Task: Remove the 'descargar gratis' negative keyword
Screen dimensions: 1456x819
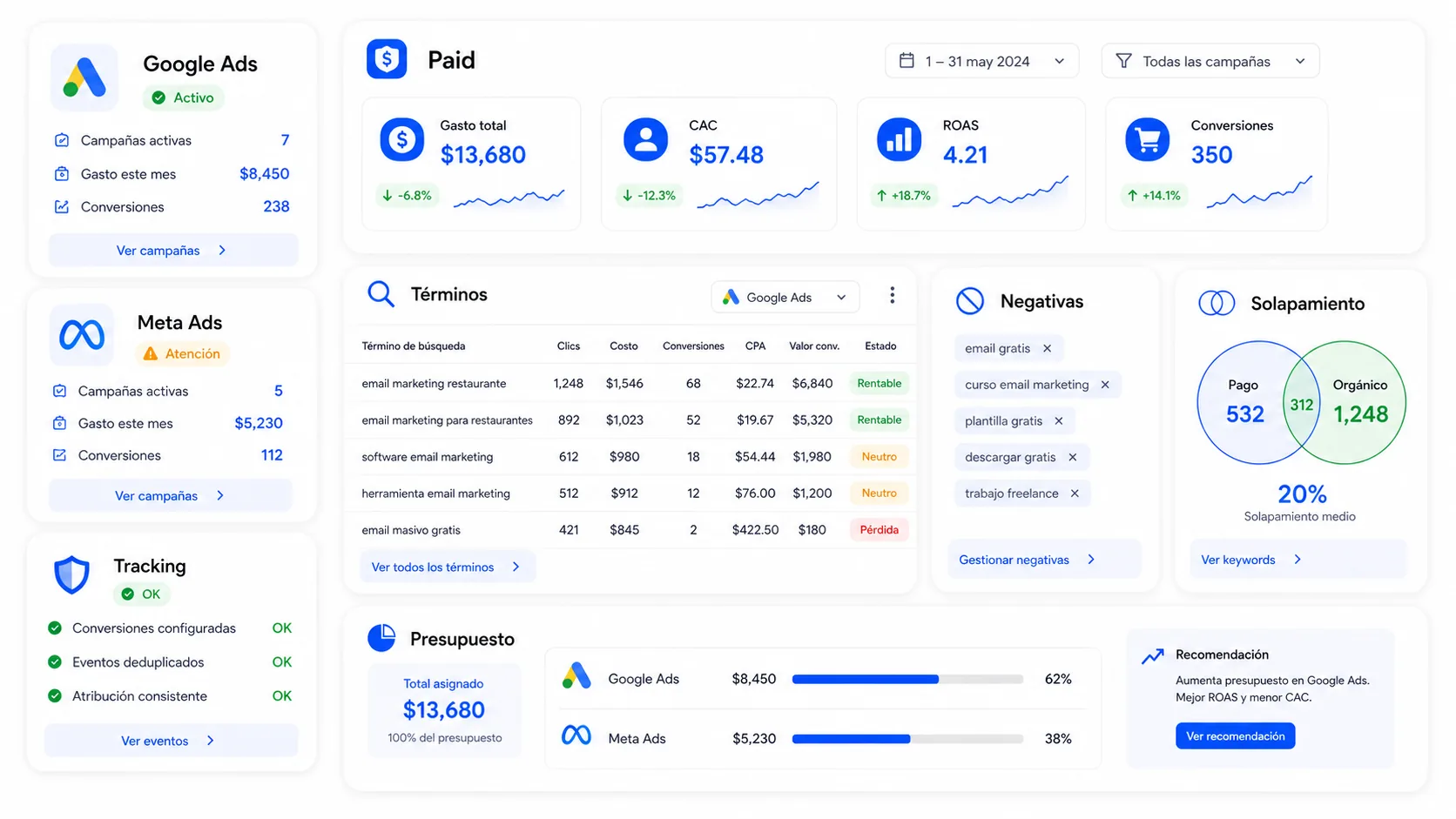Action: click(x=1073, y=457)
